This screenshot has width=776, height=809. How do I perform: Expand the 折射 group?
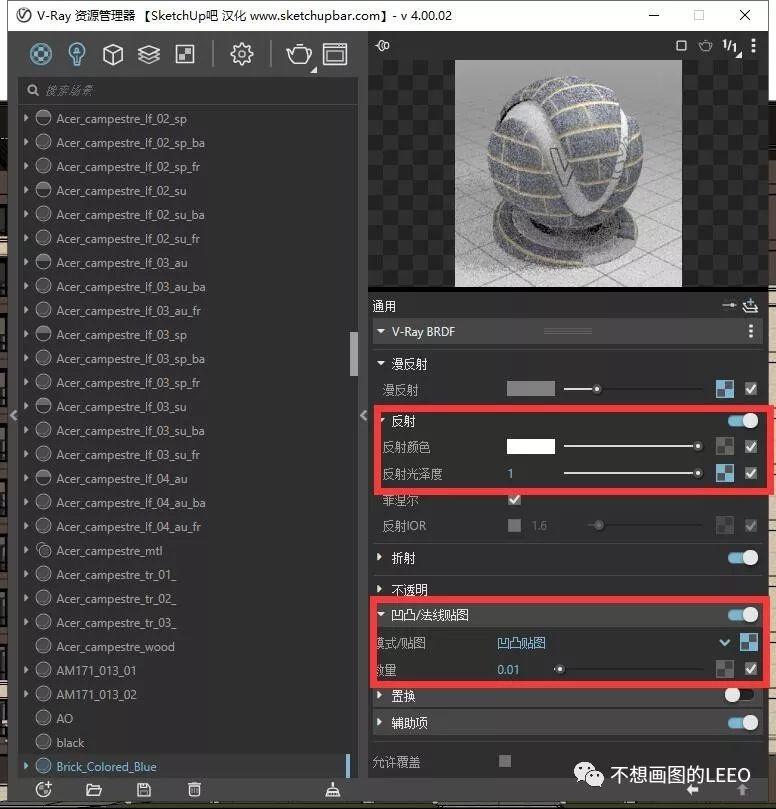(380, 557)
